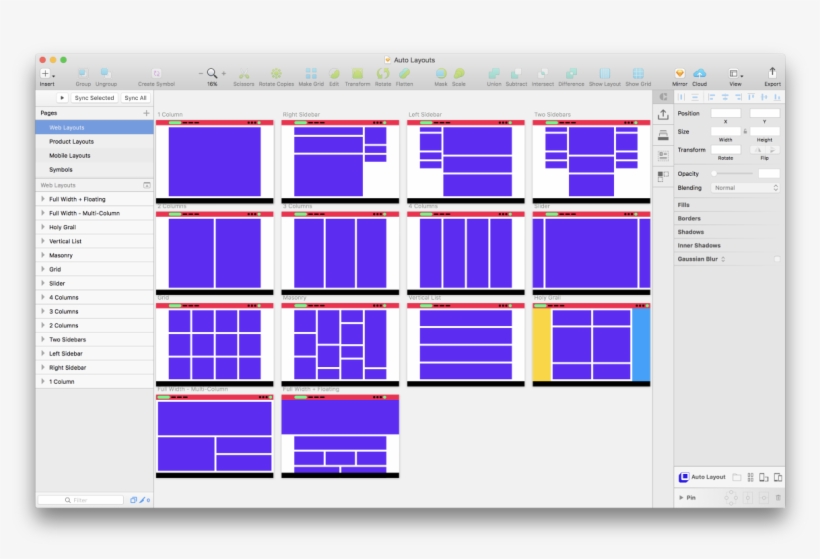The image size is (820, 559).
Task: Toggle Show Layout in the toolbar
Action: click(604, 74)
